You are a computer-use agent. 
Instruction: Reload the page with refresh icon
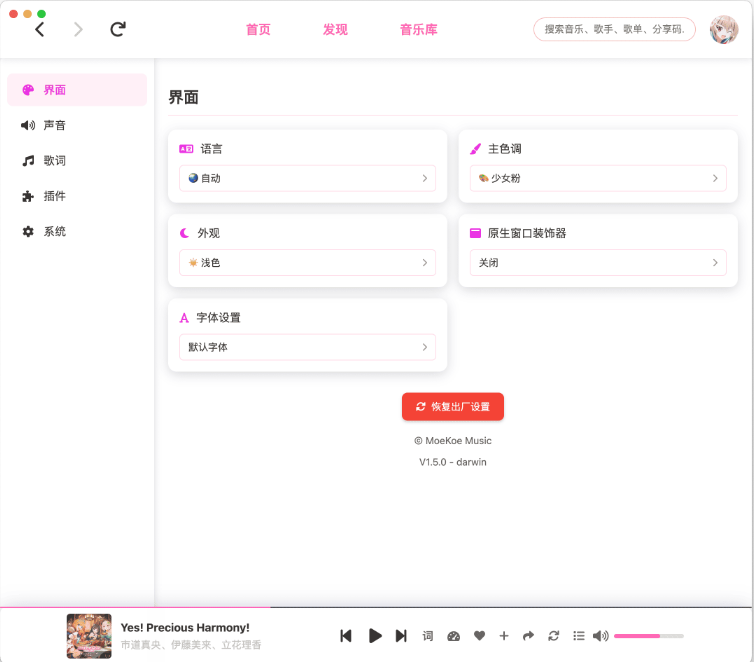[118, 29]
